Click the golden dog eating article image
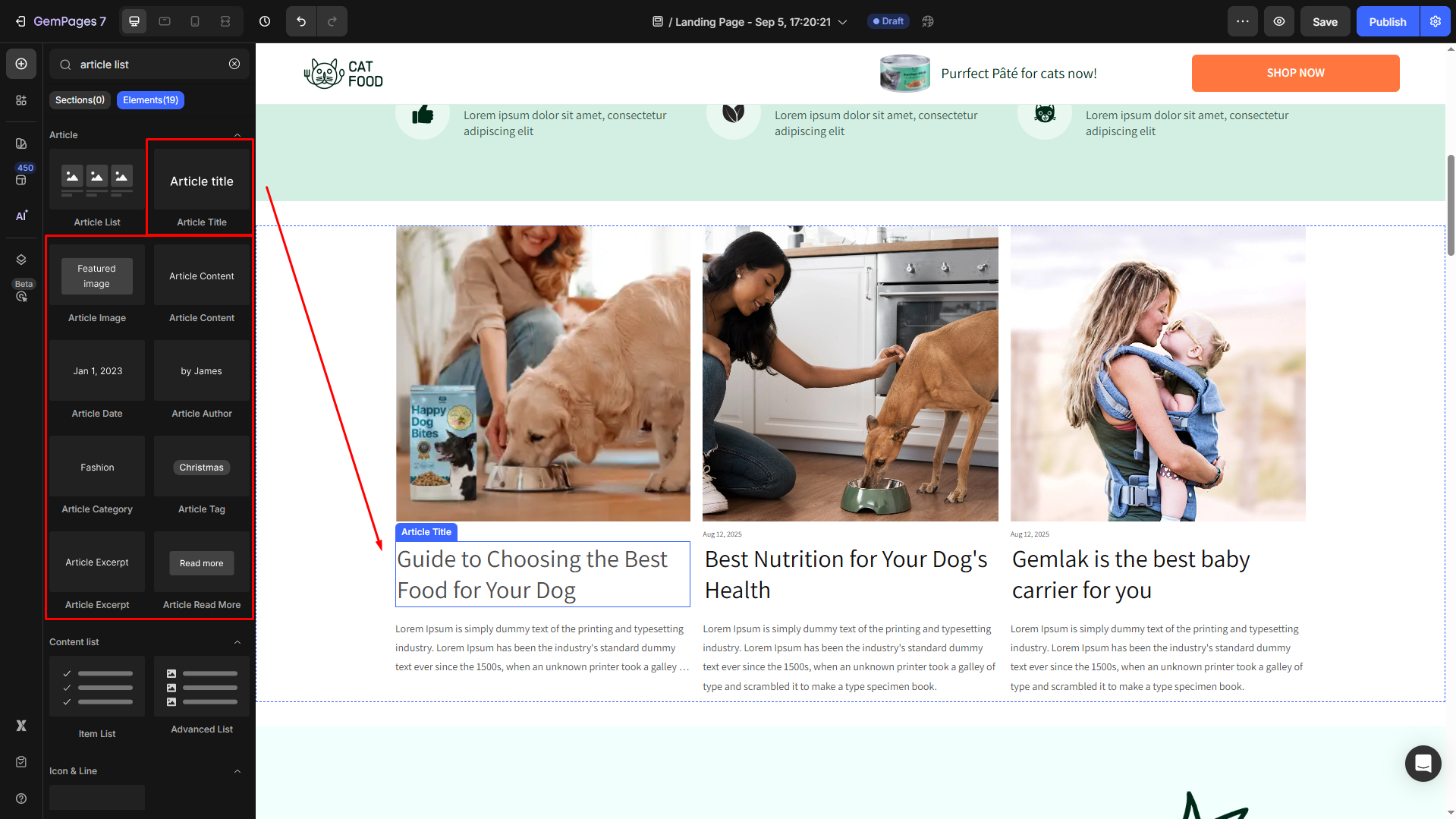 (543, 373)
